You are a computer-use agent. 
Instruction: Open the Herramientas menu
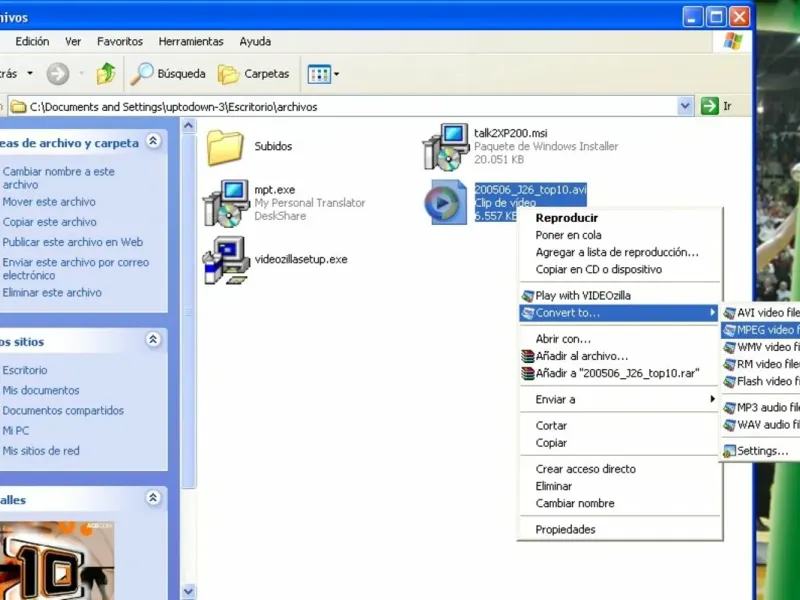pos(191,42)
